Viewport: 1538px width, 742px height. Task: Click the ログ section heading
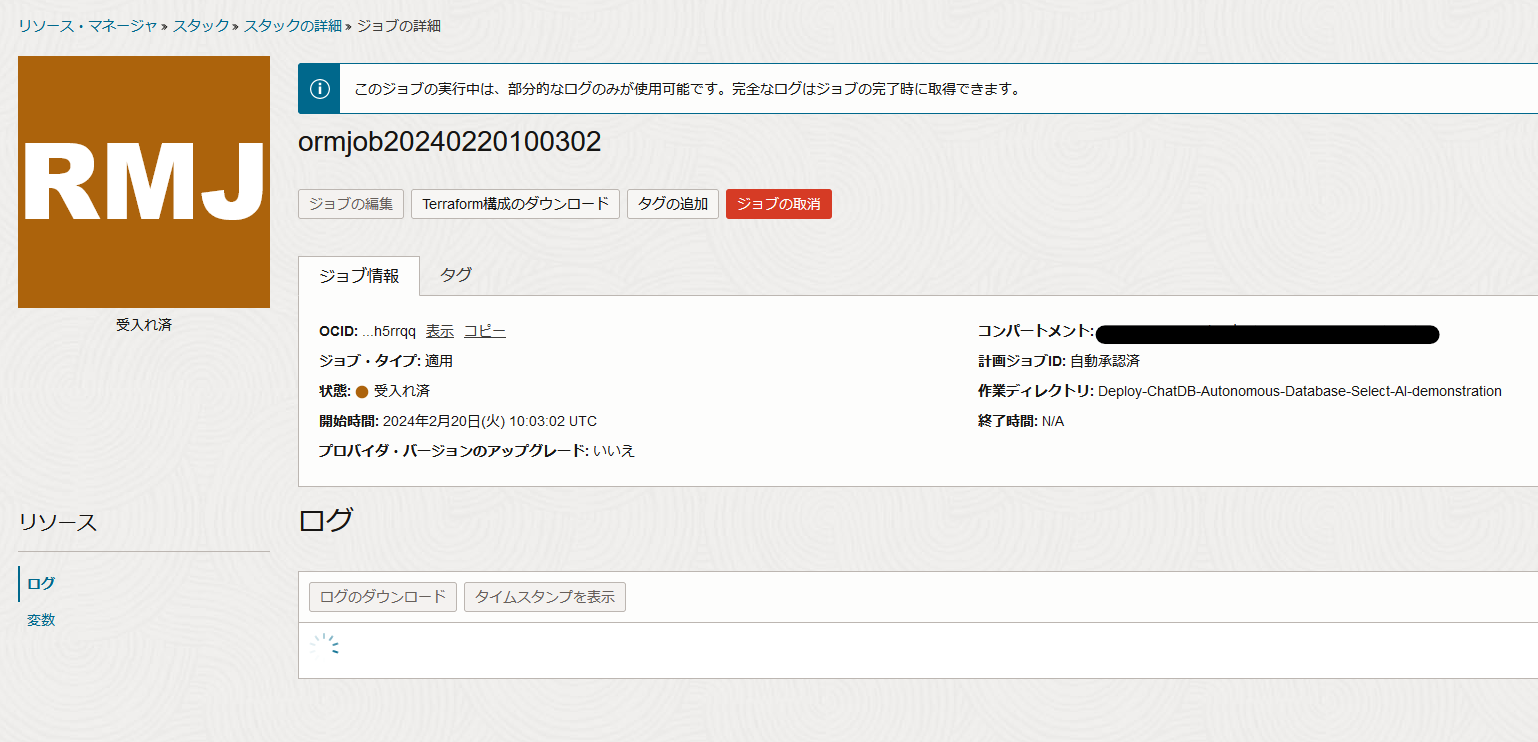click(326, 520)
